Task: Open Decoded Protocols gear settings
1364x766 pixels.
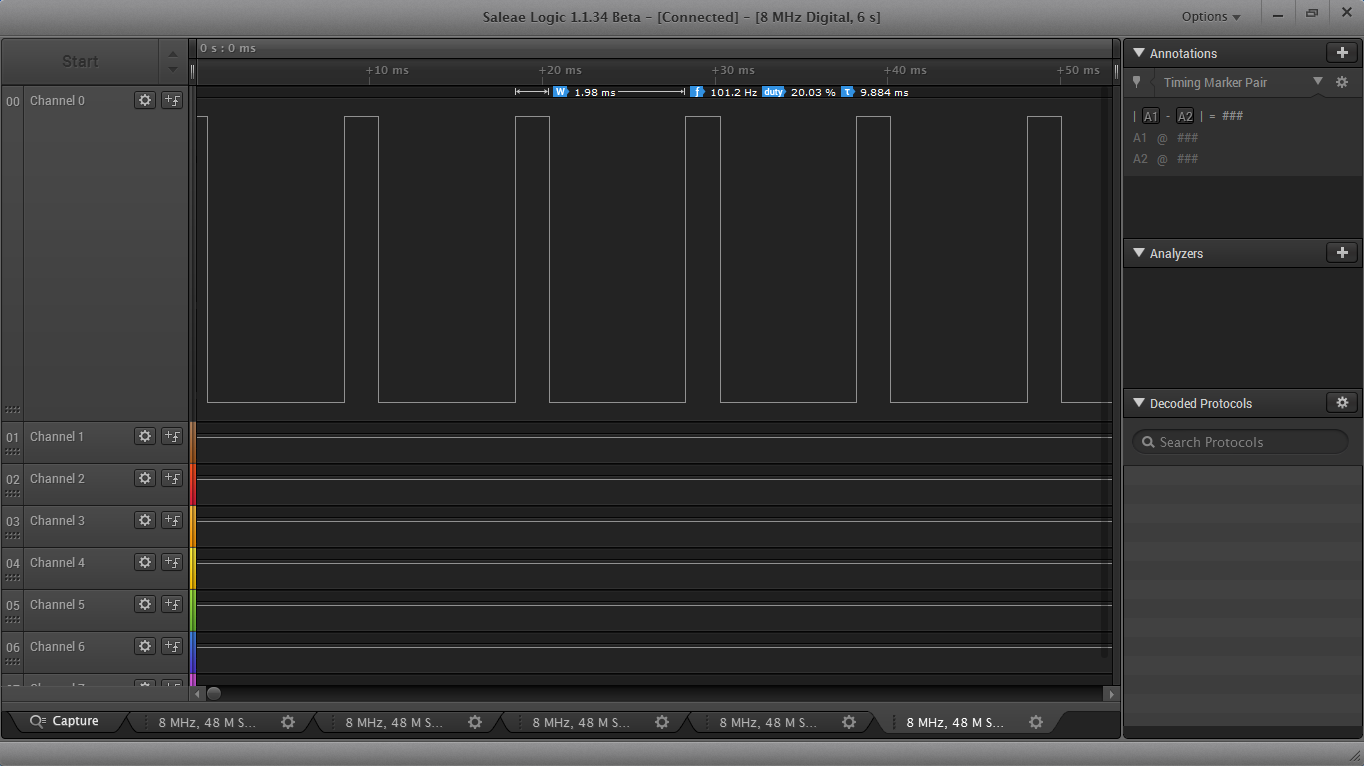Action: pos(1342,403)
